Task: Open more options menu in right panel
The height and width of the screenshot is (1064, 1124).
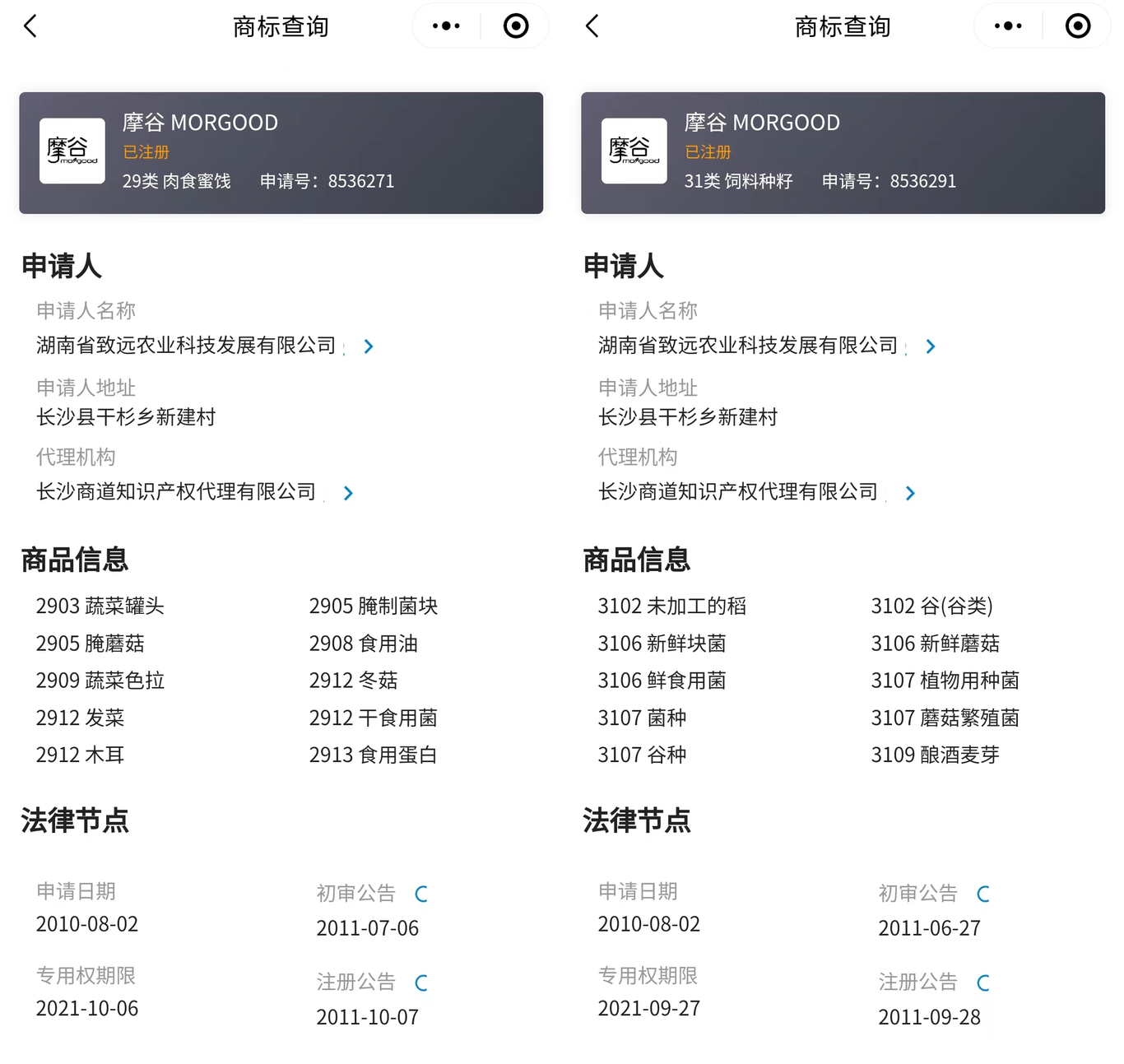Action: tap(1008, 26)
